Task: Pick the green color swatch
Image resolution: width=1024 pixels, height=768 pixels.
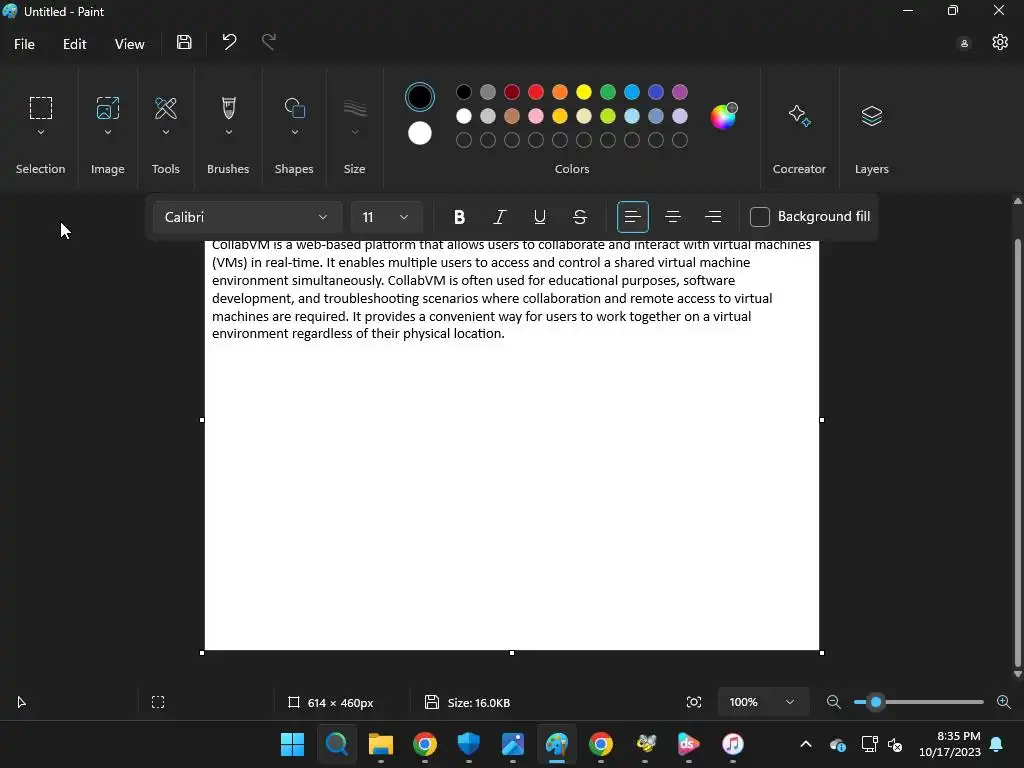Action: pyautogui.click(x=608, y=92)
